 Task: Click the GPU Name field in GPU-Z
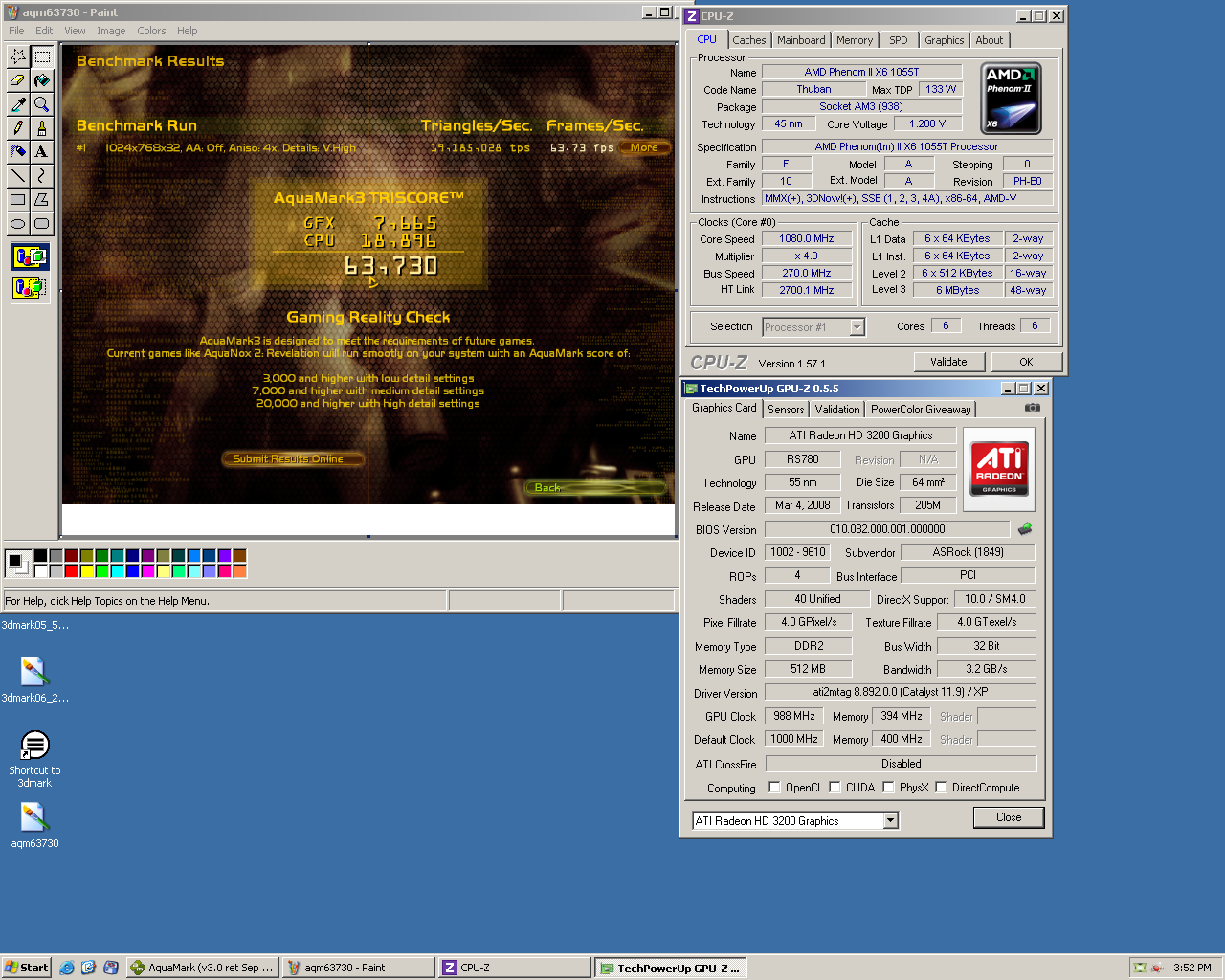(x=860, y=435)
